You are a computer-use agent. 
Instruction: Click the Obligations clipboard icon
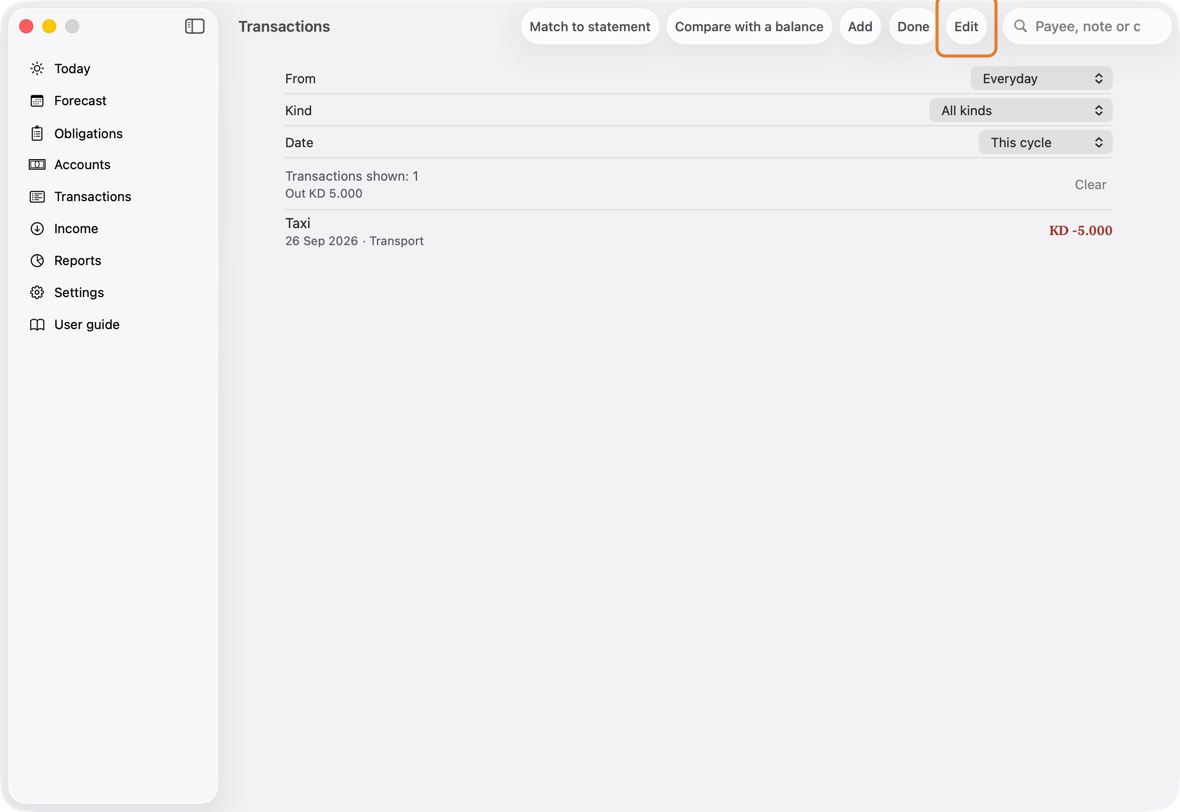click(37, 133)
